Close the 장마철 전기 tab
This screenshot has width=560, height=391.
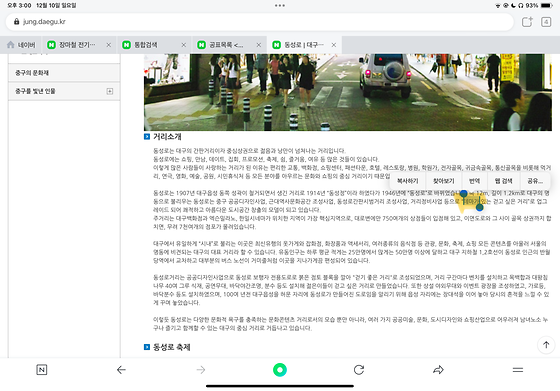point(109,45)
